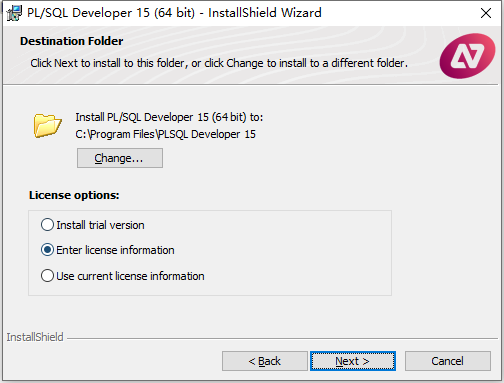Click the Allround Automations logo
Image resolution: width=504 pixels, height=383 pixels.
click(467, 56)
